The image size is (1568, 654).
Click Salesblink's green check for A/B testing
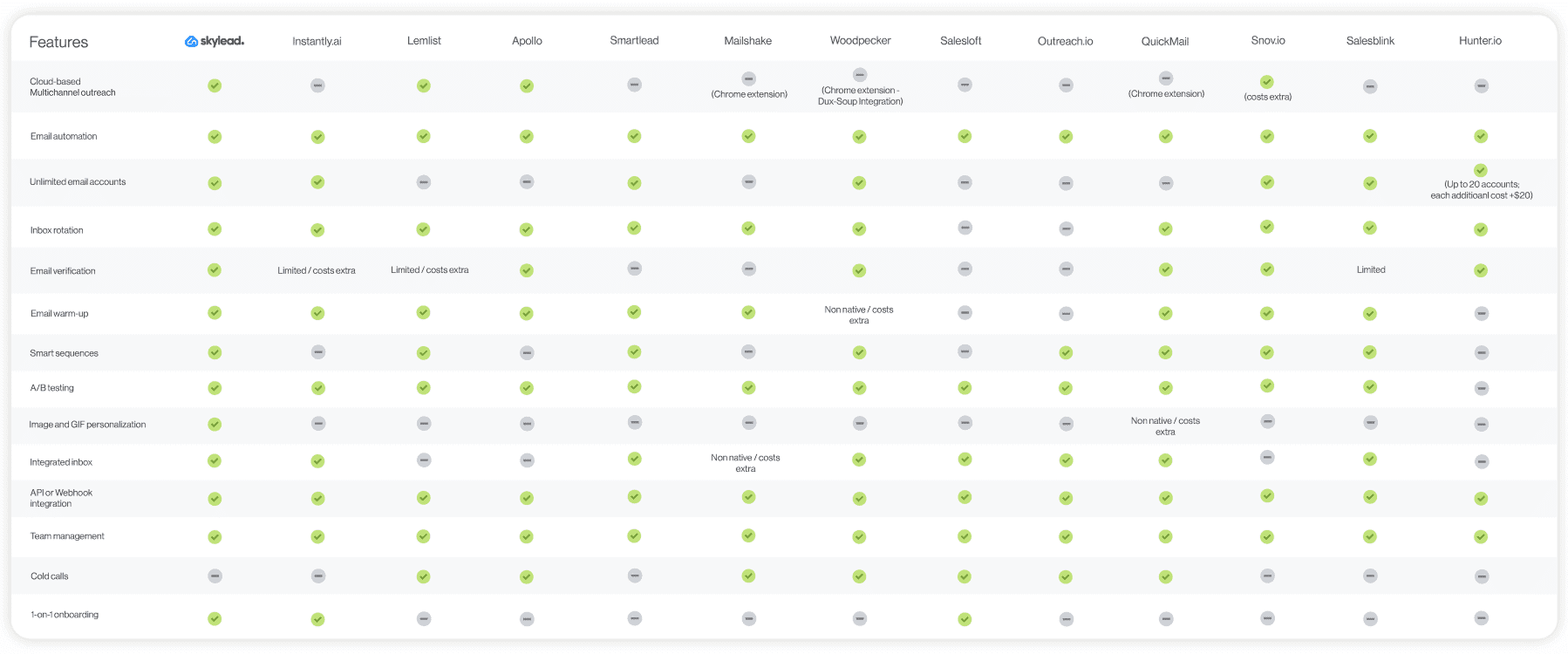tap(1370, 387)
